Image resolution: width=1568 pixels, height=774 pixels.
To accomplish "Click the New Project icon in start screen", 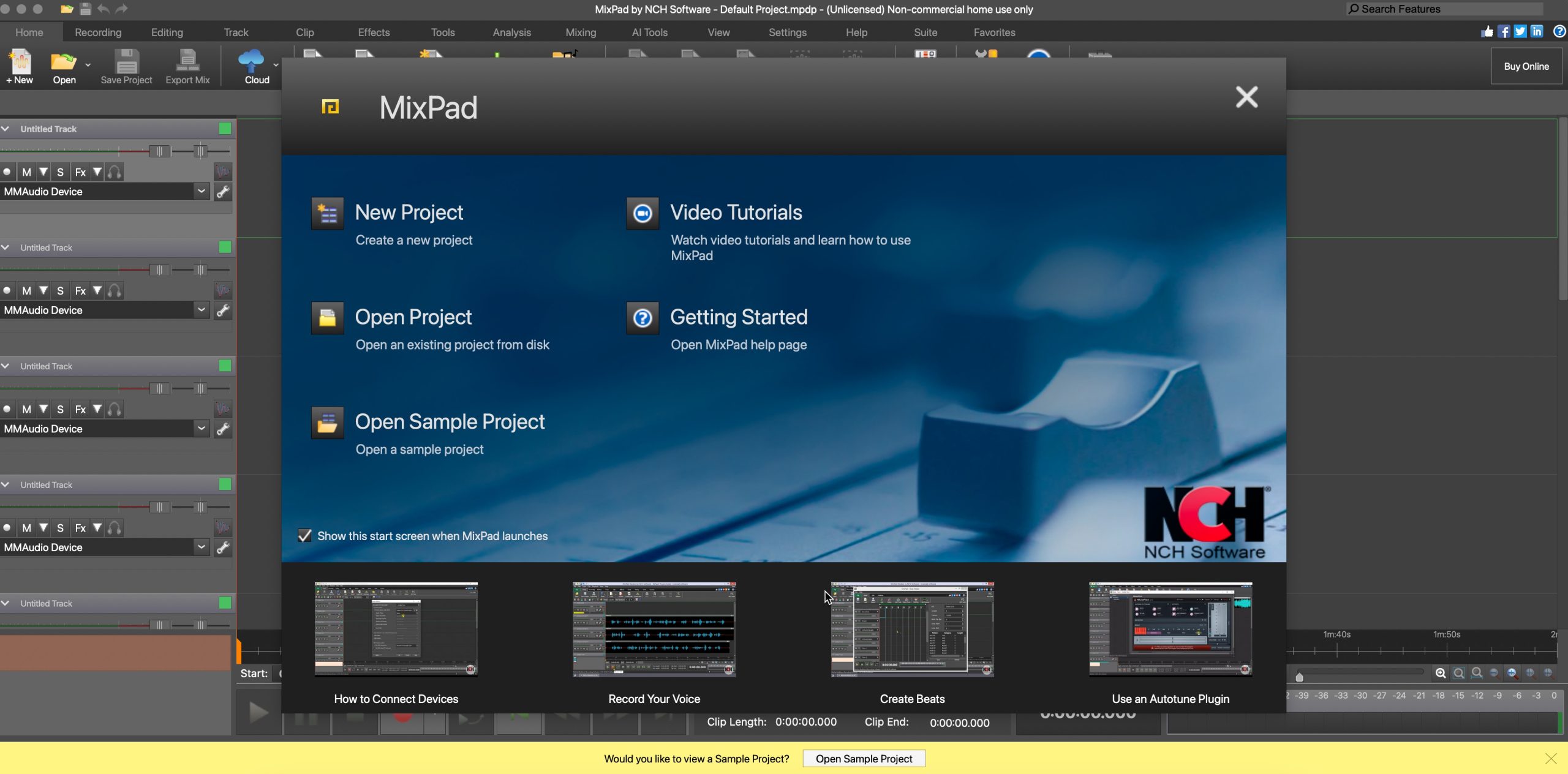I will coord(328,214).
